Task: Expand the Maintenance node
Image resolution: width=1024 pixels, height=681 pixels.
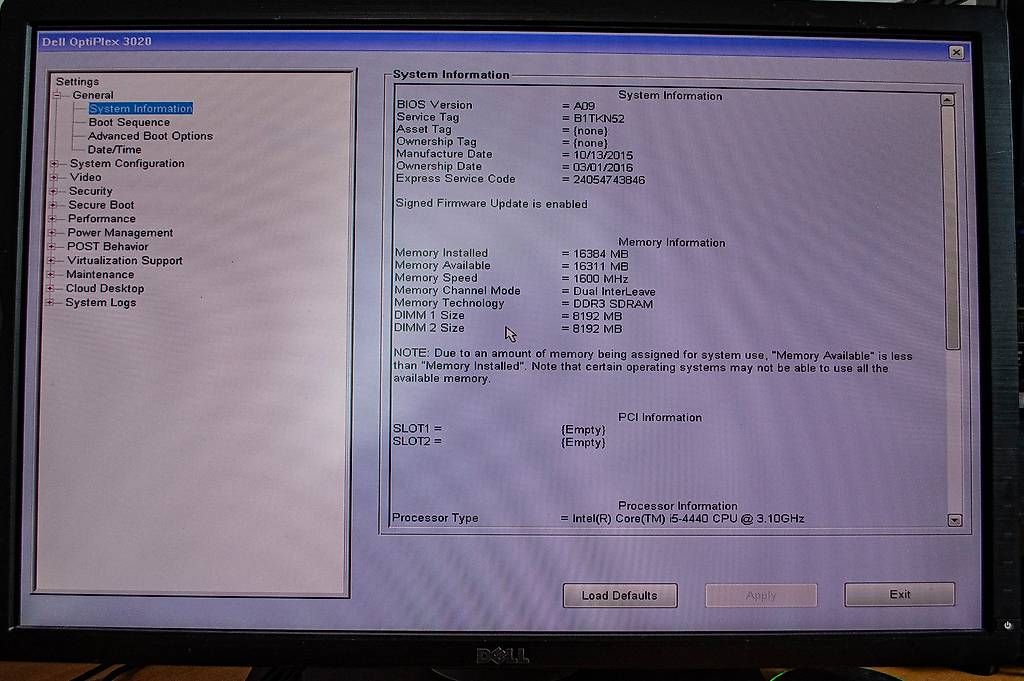Action: (x=50, y=274)
